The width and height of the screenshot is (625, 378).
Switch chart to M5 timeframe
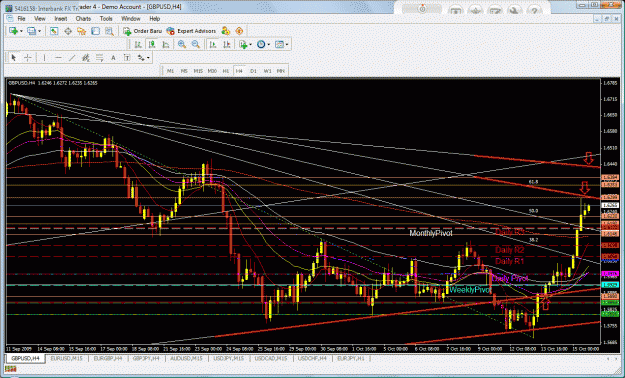coord(184,71)
